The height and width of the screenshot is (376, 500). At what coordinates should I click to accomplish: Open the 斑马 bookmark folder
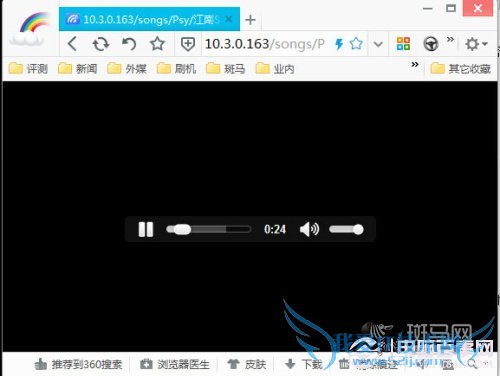pyautogui.click(x=226, y=69)
